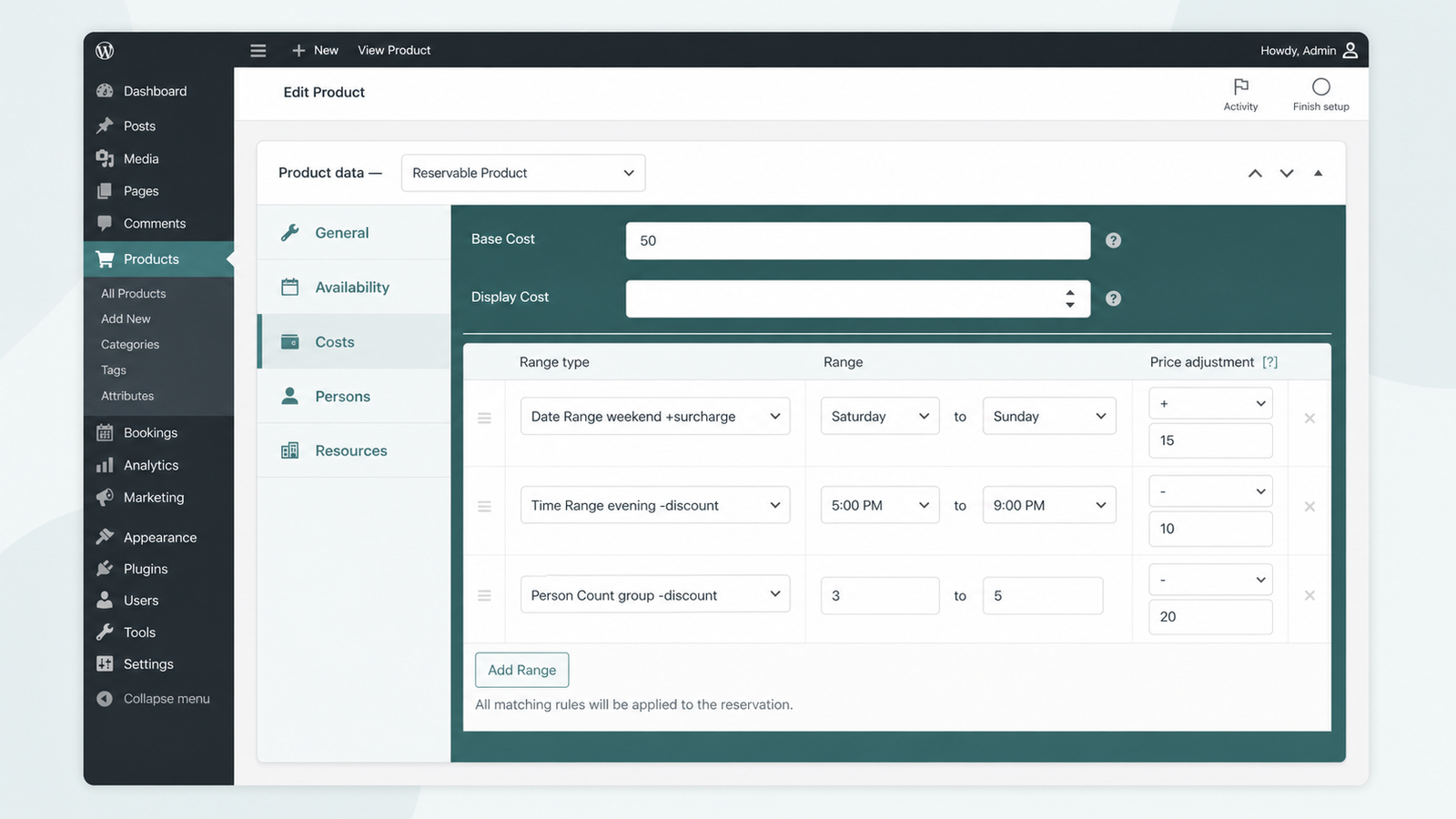Show help tooltip for Base Cost
Screen dimensions: 1456x819
(1113, 240)
